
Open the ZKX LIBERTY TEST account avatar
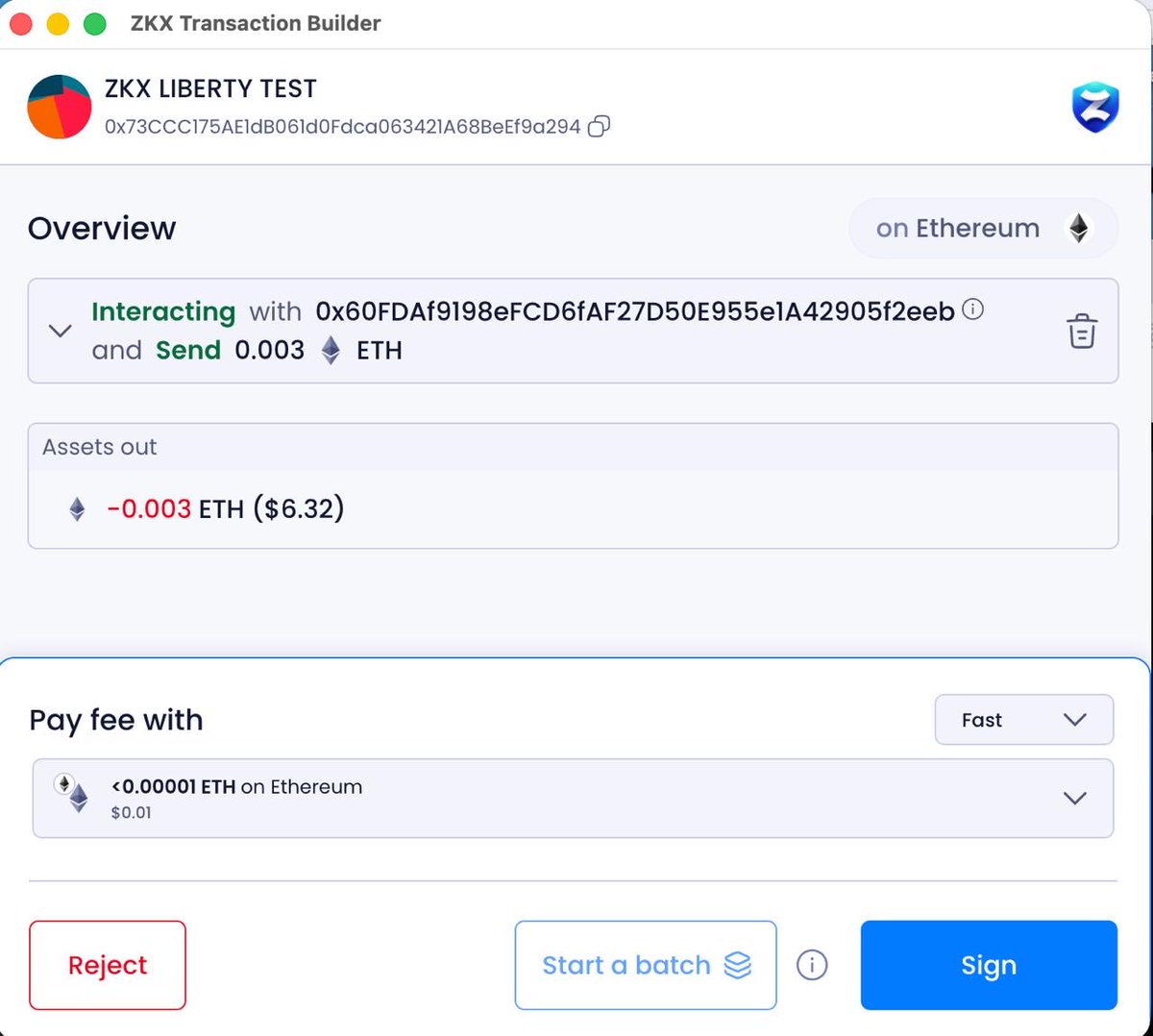pyautogui.click(x=60, y=107)
